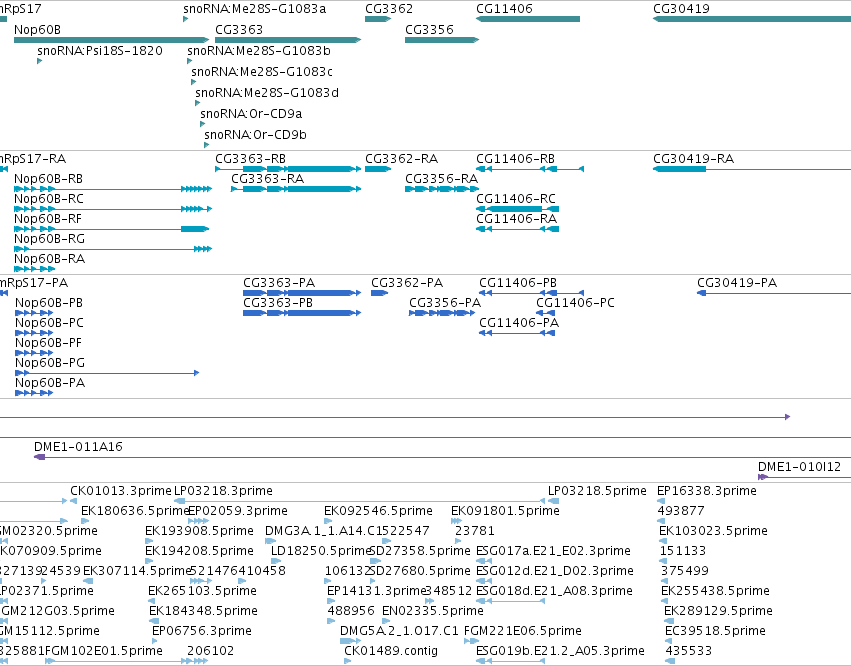This screenshot has height=666, width=851.
Task: Select the Nop60B-PA protein feature
Action: tap(34, 393)
